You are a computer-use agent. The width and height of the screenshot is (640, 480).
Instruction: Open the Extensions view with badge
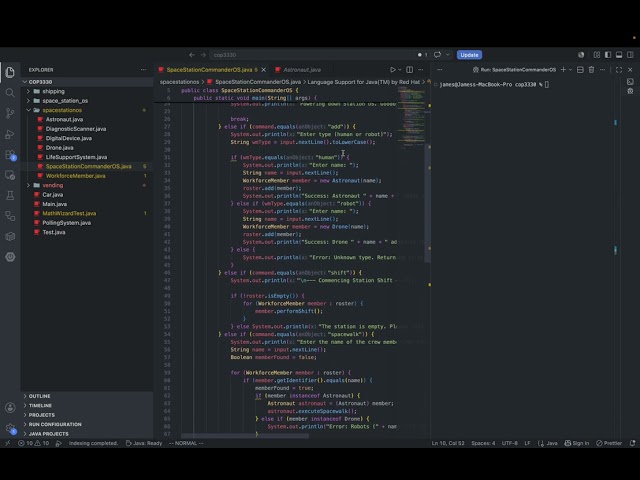tap(10, 155)
